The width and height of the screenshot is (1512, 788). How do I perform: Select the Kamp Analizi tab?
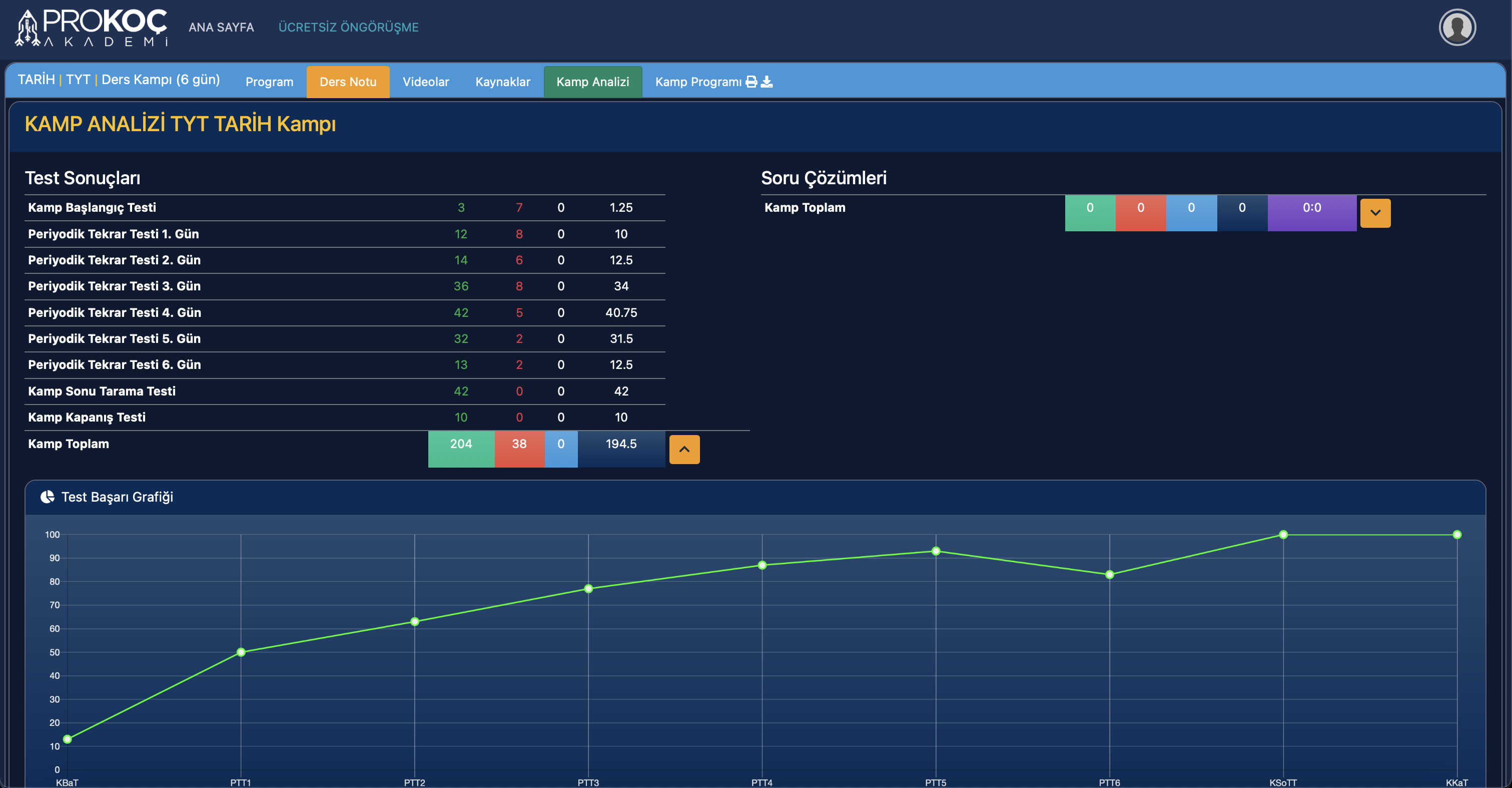tap(592, 82)
